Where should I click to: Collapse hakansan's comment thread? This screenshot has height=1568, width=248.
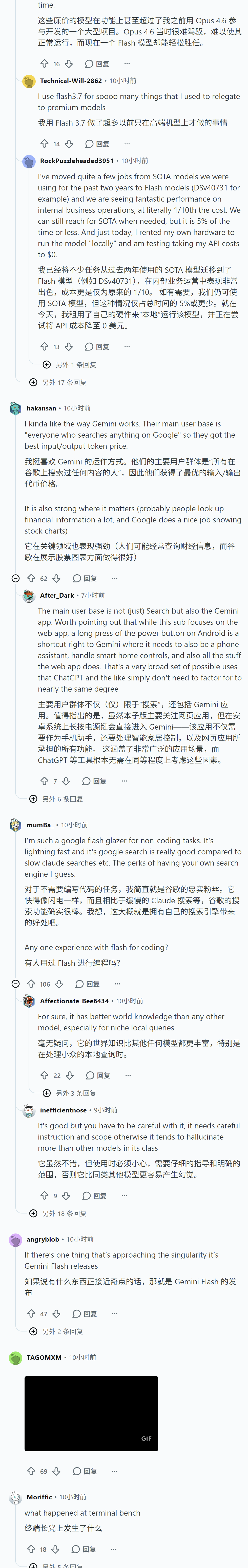pyautogui.click(x=16, y=578)
